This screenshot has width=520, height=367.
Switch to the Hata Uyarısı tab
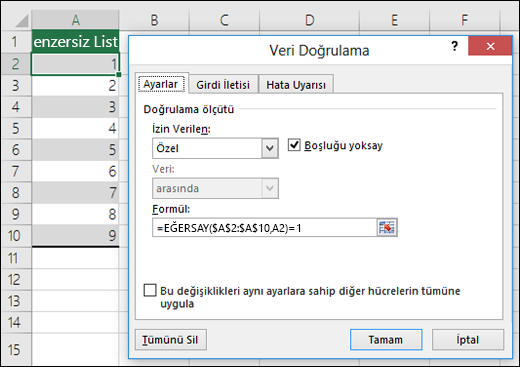click(x=296, y=85)
